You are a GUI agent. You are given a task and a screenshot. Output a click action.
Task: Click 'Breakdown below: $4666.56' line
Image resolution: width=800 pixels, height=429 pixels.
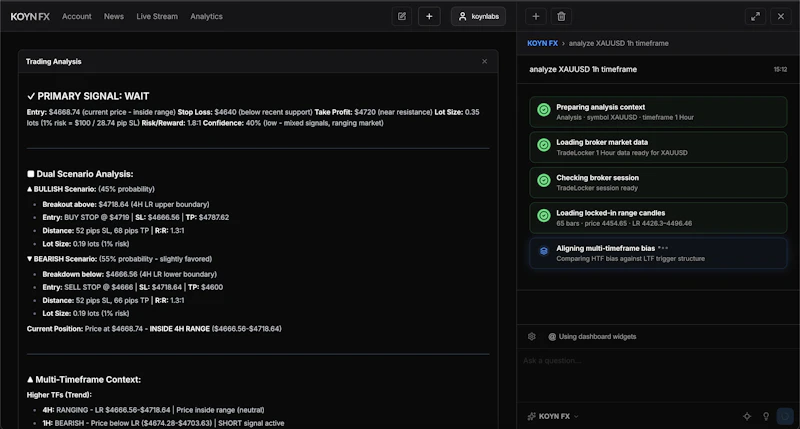130,274
